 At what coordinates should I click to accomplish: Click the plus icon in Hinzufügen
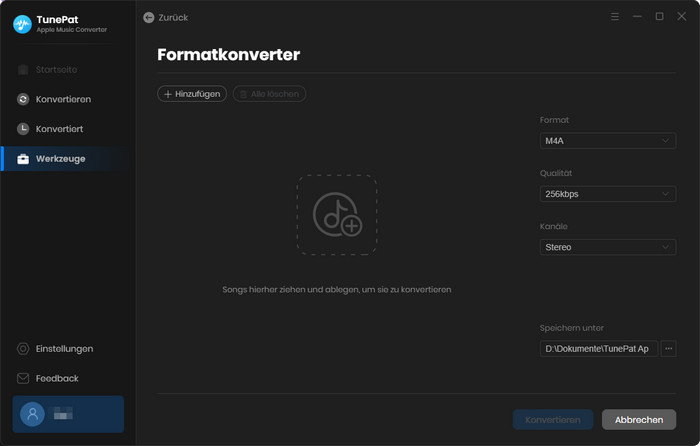[168, 94]
